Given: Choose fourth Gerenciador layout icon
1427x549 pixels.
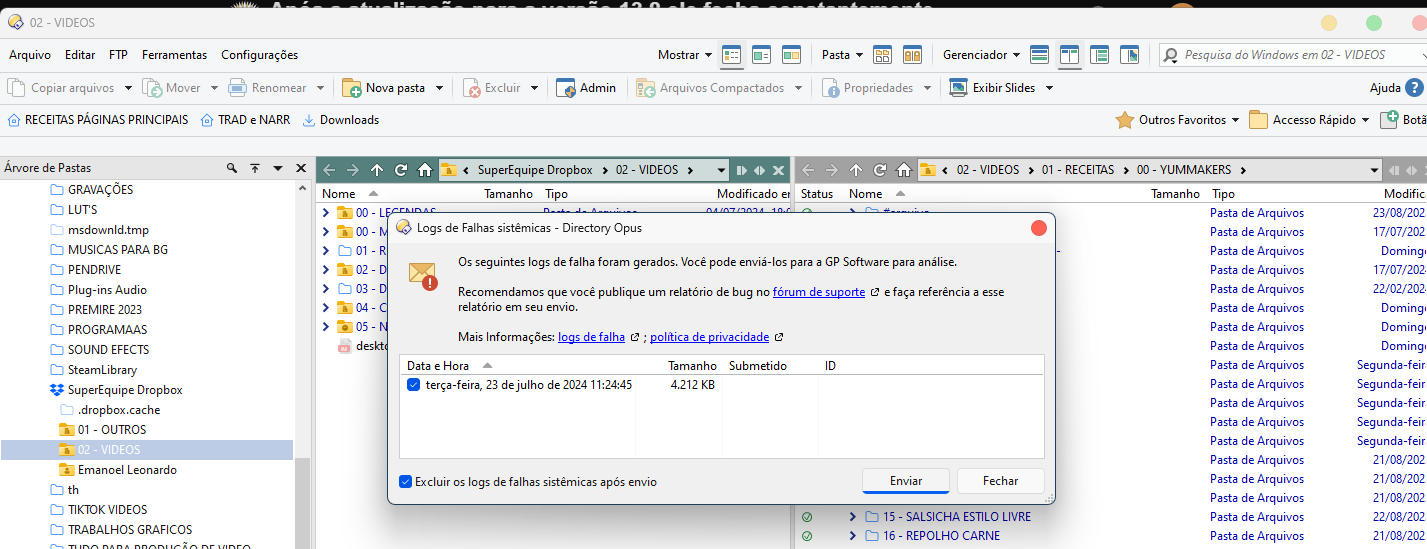Looking at the screenshot, I should point(1130,55).
